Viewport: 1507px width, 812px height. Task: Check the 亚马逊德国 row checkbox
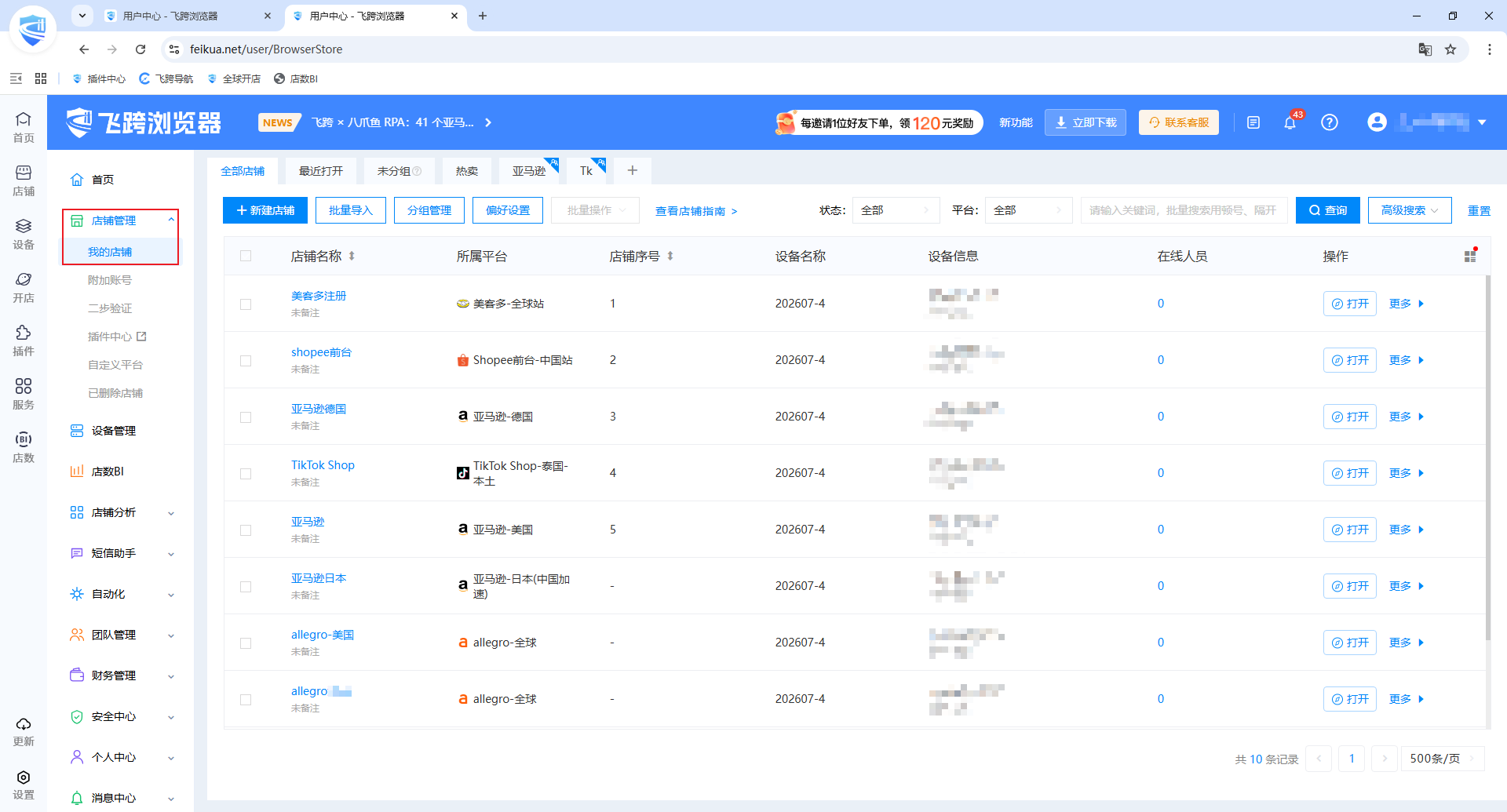pyautogui.click(x=246, y=417)
